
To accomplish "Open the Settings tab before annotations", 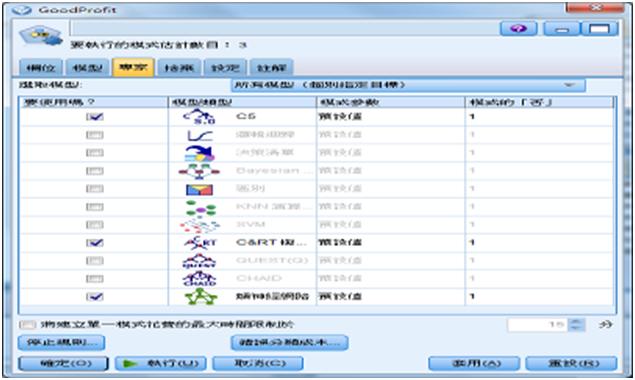I will pyautogui.click(x=226, y=68).
